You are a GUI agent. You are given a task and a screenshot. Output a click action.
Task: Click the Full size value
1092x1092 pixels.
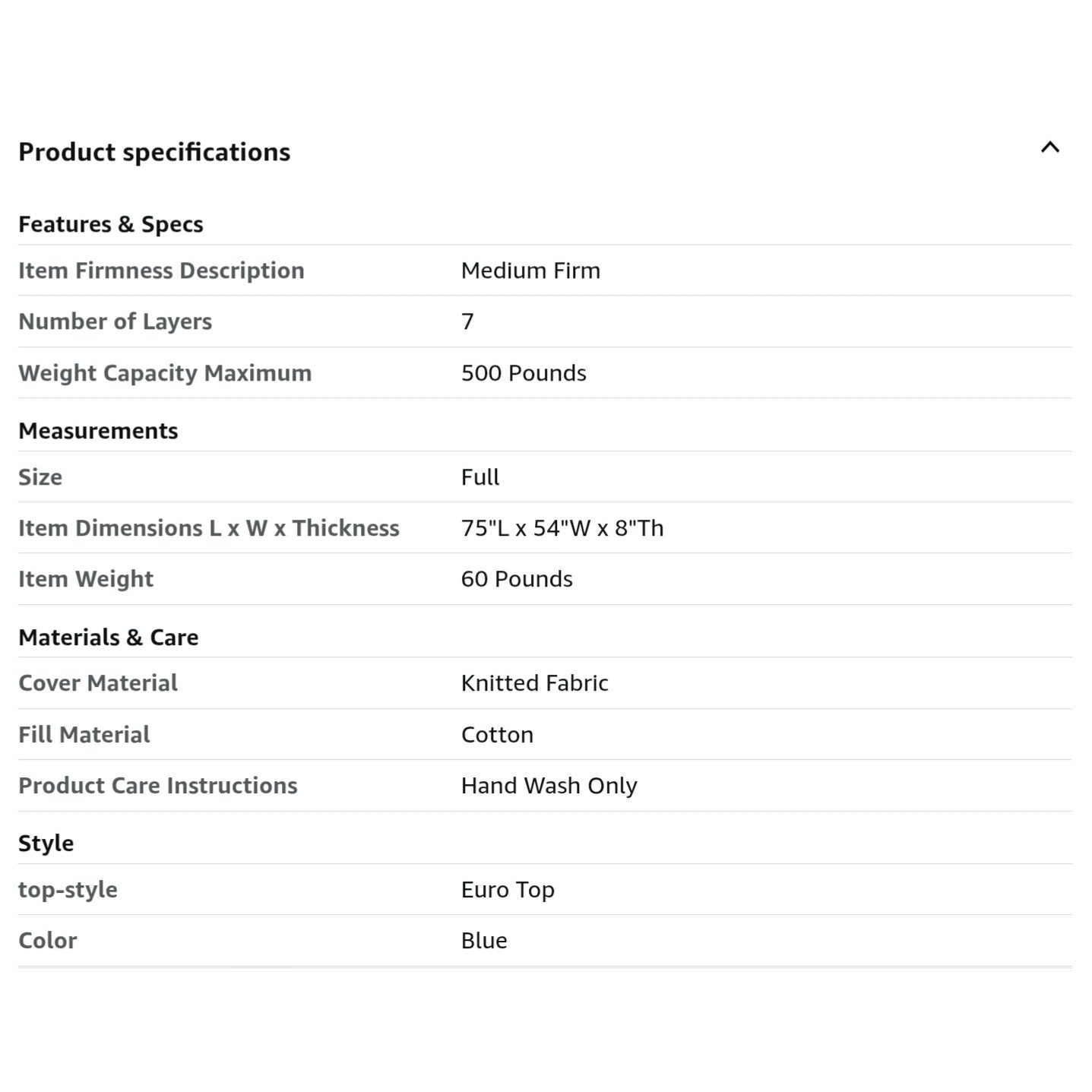[480, 477]
